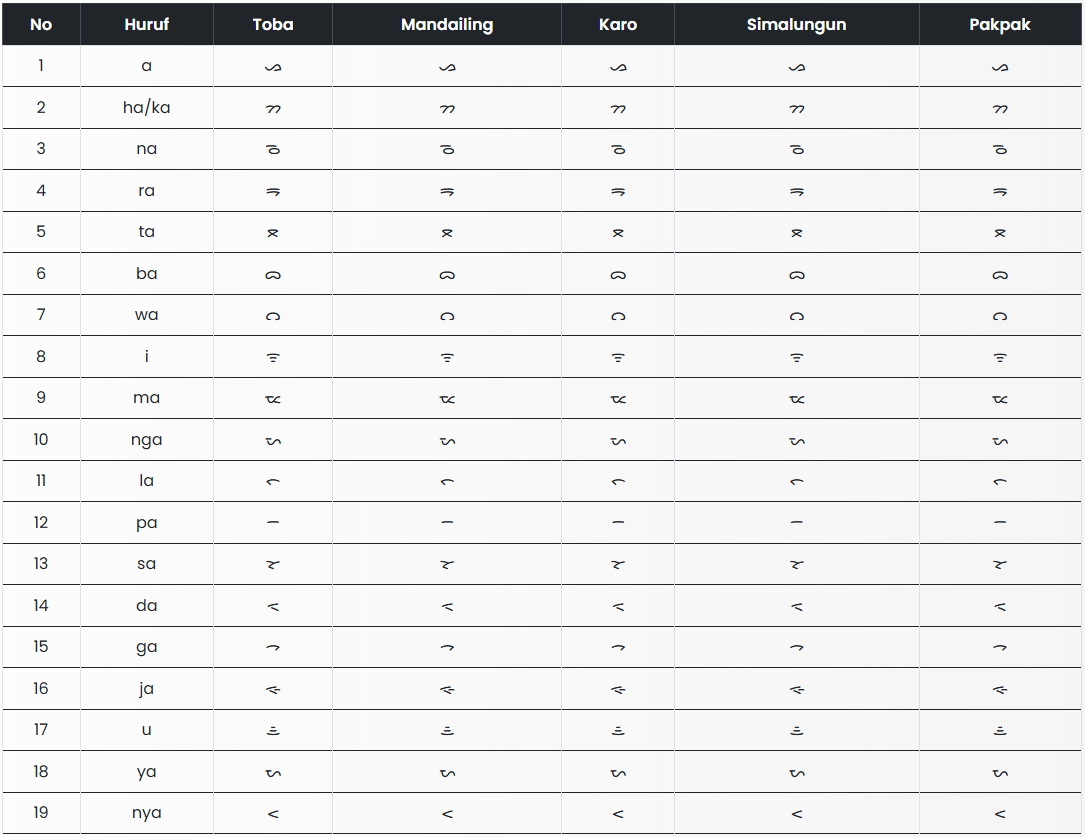Click the 'Huruf' column header

(147, 24)
